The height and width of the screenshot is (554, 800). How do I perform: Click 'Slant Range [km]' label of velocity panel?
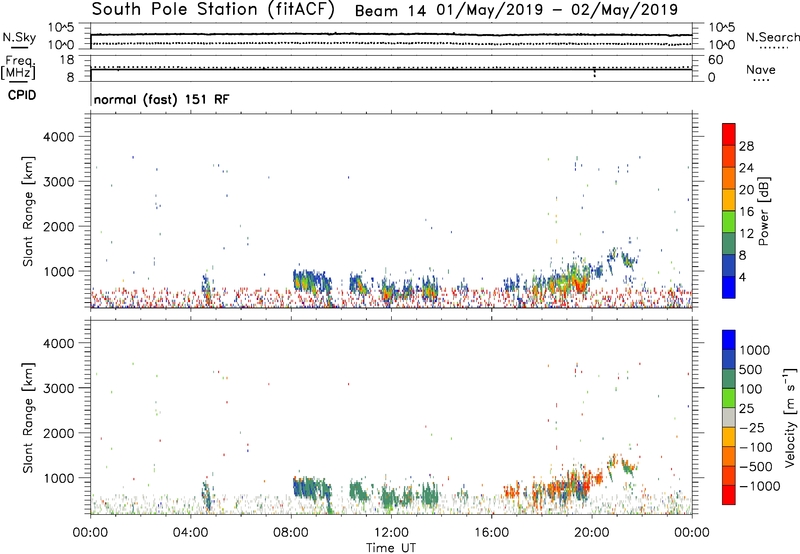[28, 418]
